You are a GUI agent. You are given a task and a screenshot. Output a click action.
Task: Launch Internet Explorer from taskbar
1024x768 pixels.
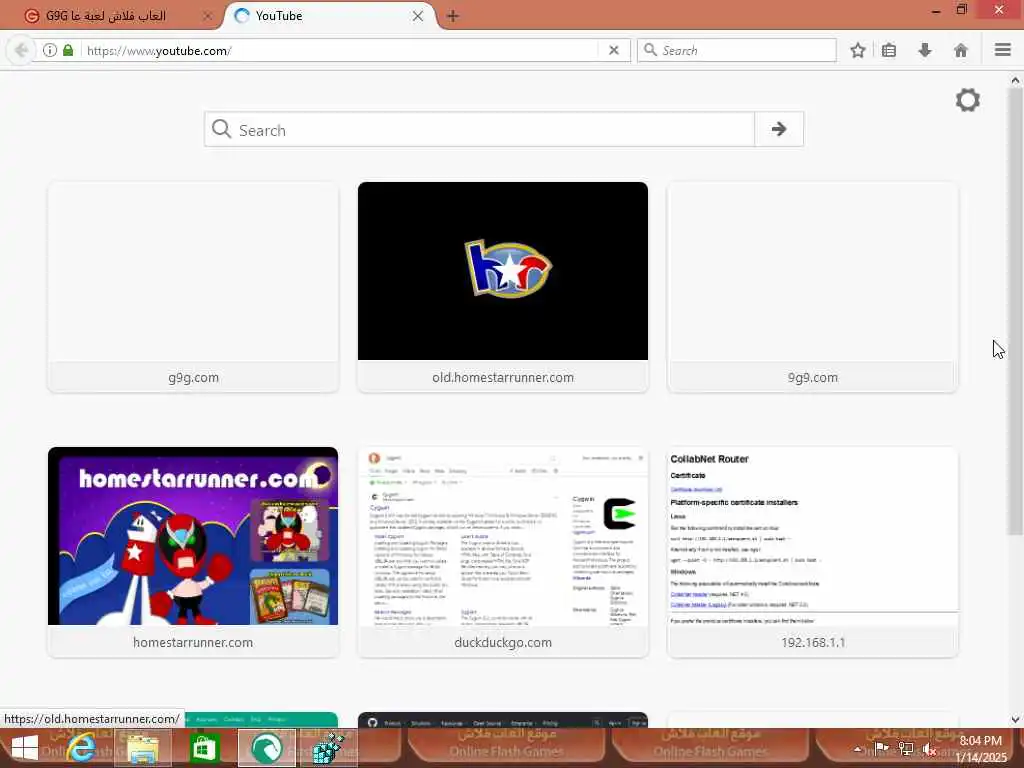82,748
